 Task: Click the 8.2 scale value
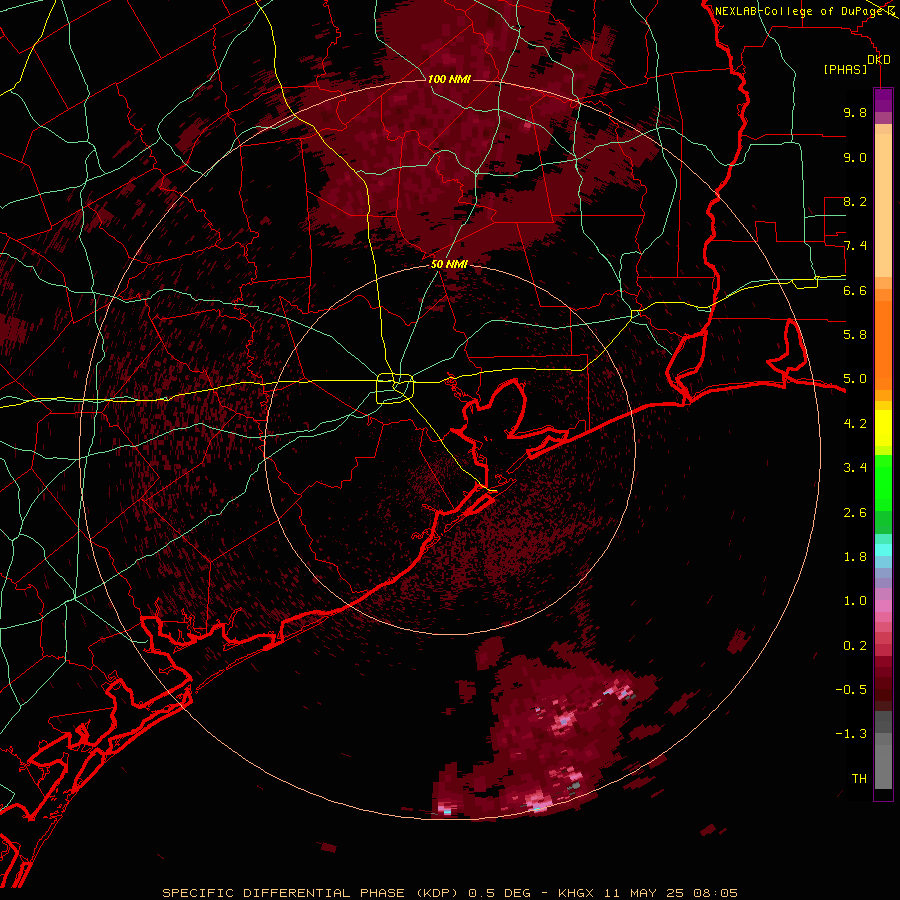tap(855, 201)
